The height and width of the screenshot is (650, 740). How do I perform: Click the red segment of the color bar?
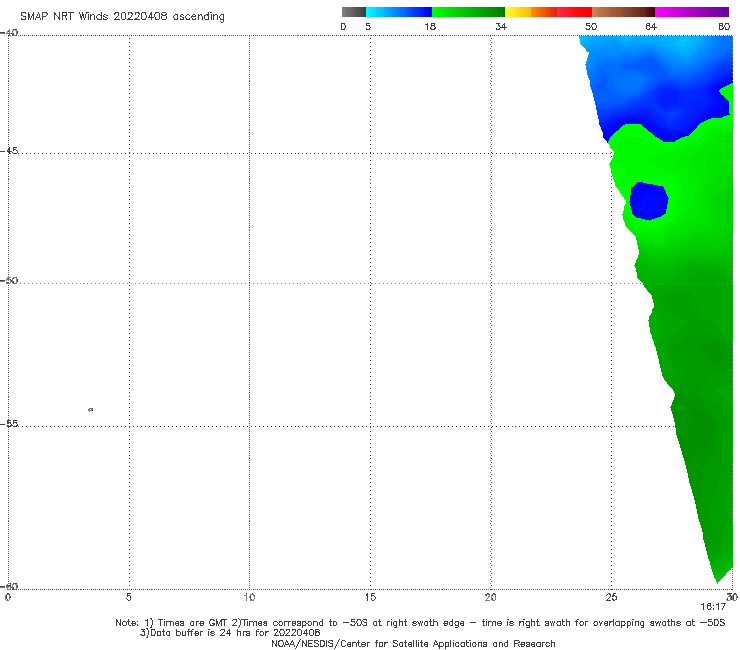(x=574, y=12)
